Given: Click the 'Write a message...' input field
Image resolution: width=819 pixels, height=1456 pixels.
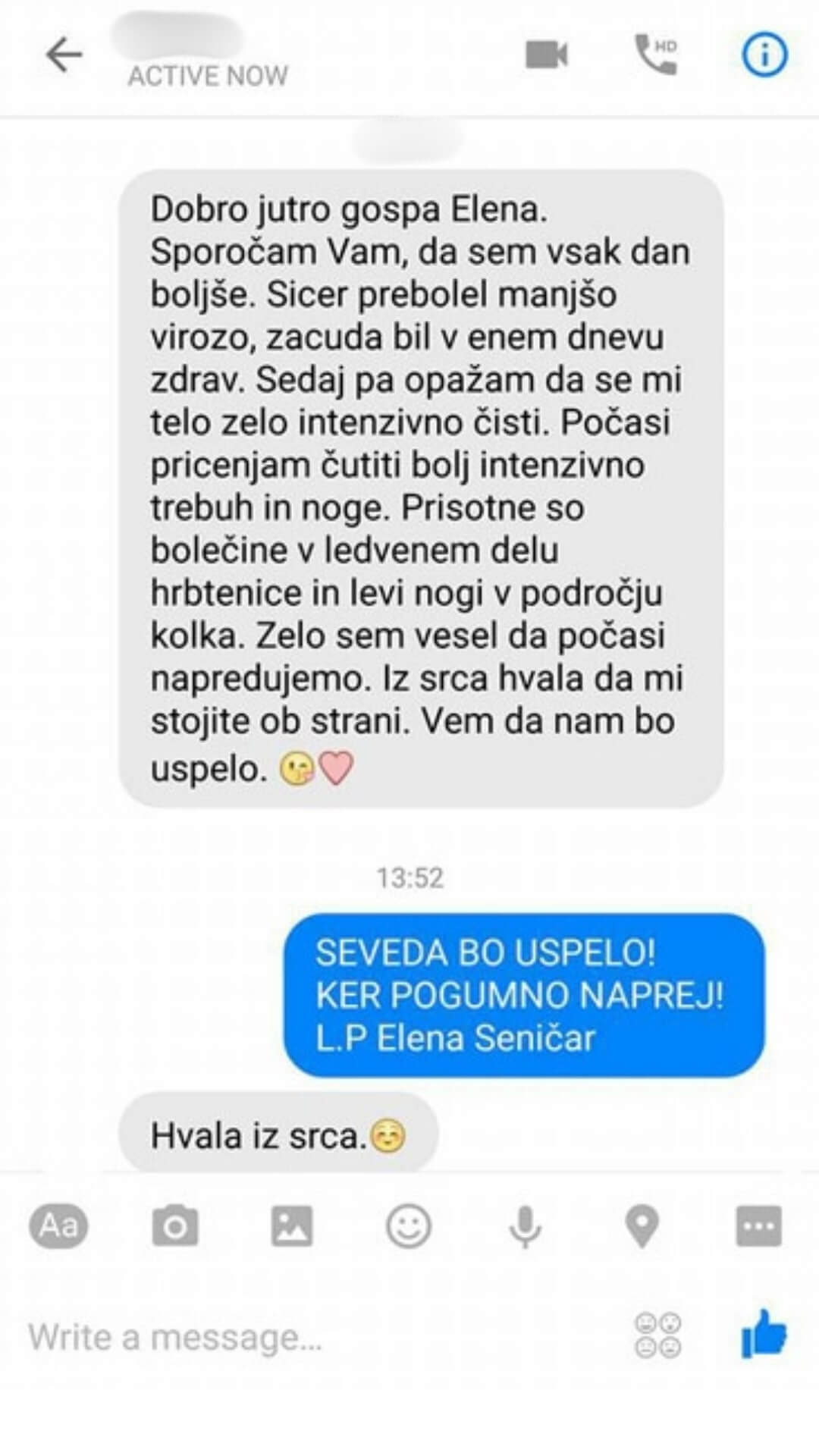Looking at the screenshot, I should [318, 1338].
